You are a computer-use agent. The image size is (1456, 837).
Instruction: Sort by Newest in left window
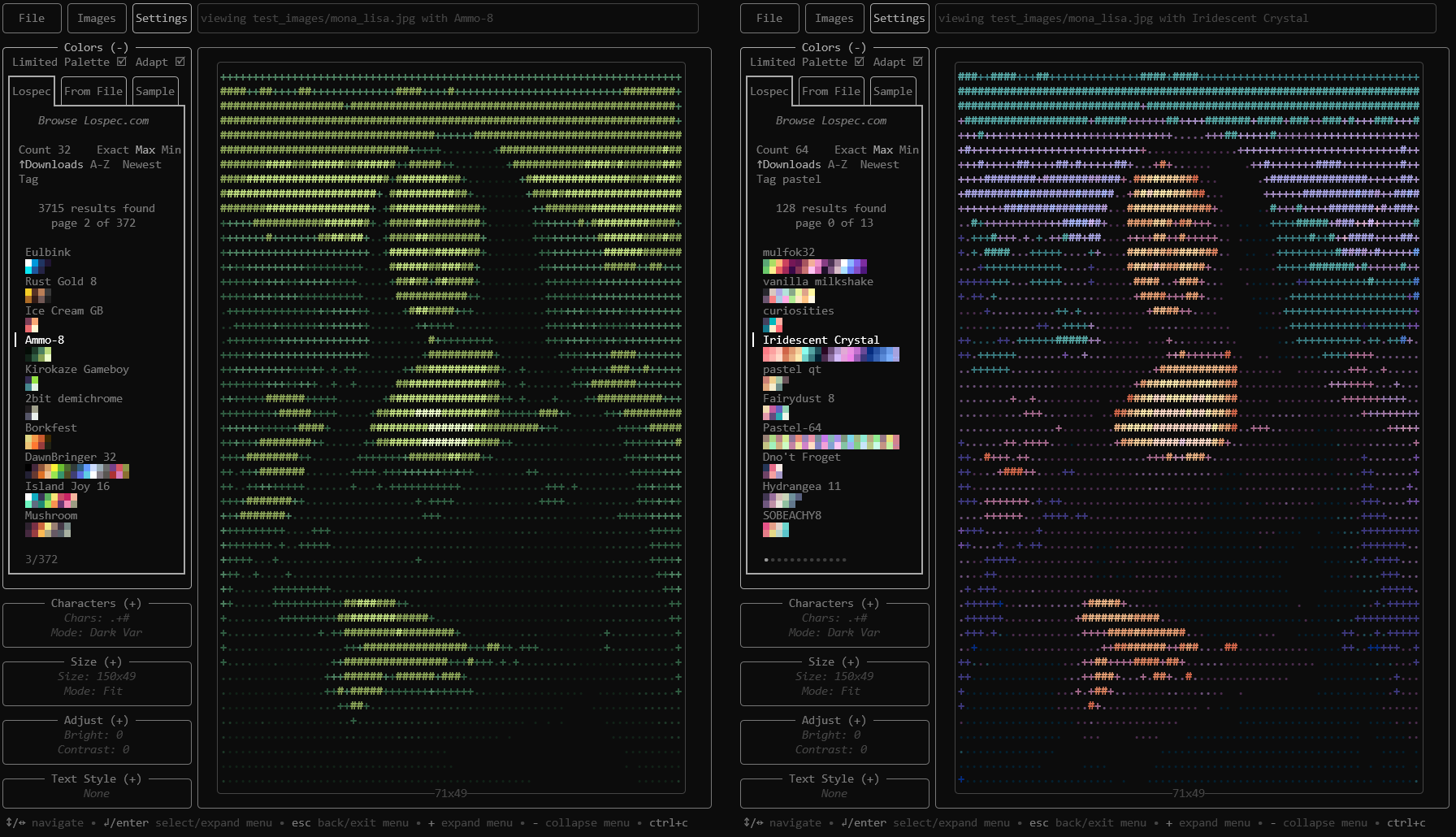(142, 164)
